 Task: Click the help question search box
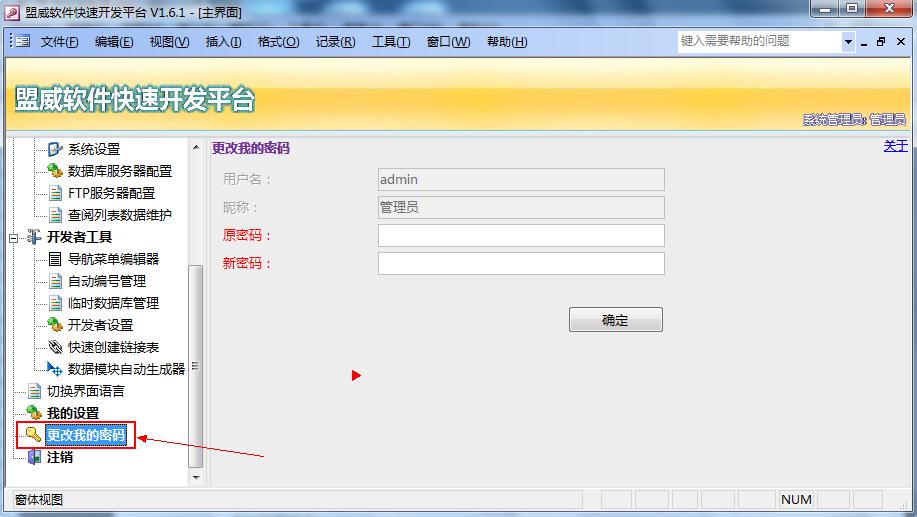tap(760, 42)
